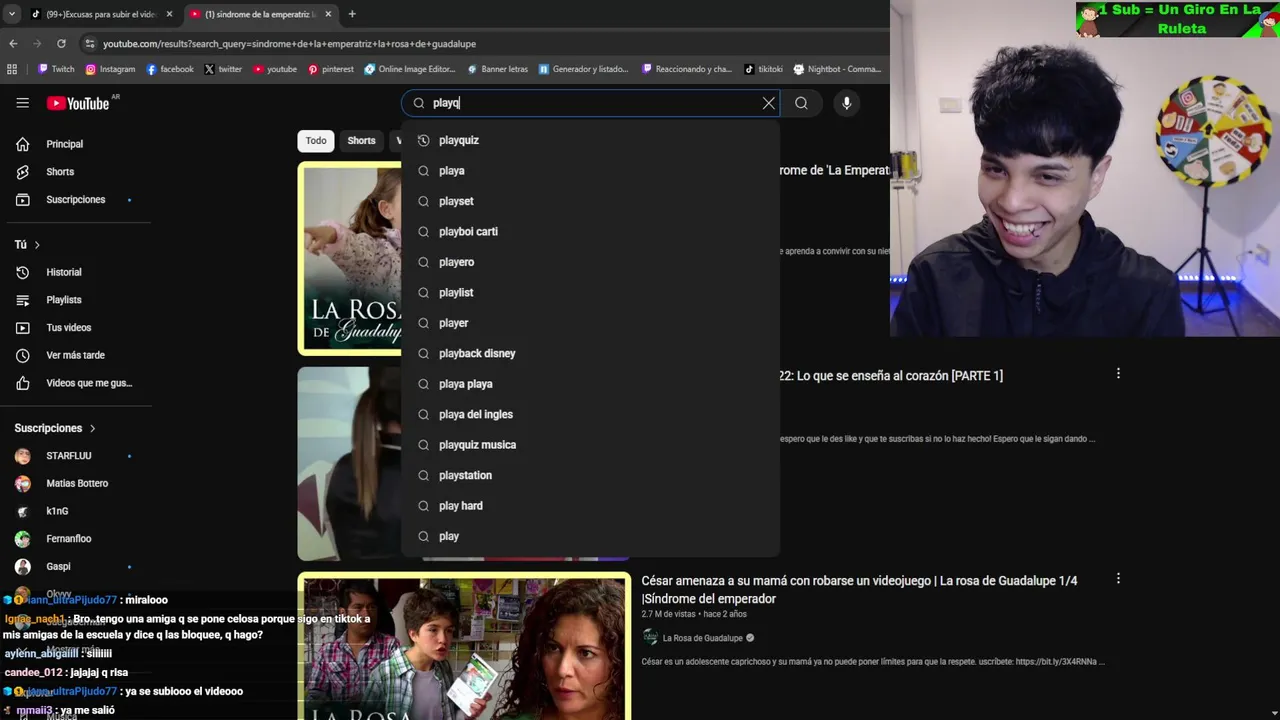Choose the player suggestion
Image resolution: width=1280 pixels, height=720 pixels.
click(x=590, y=323)
